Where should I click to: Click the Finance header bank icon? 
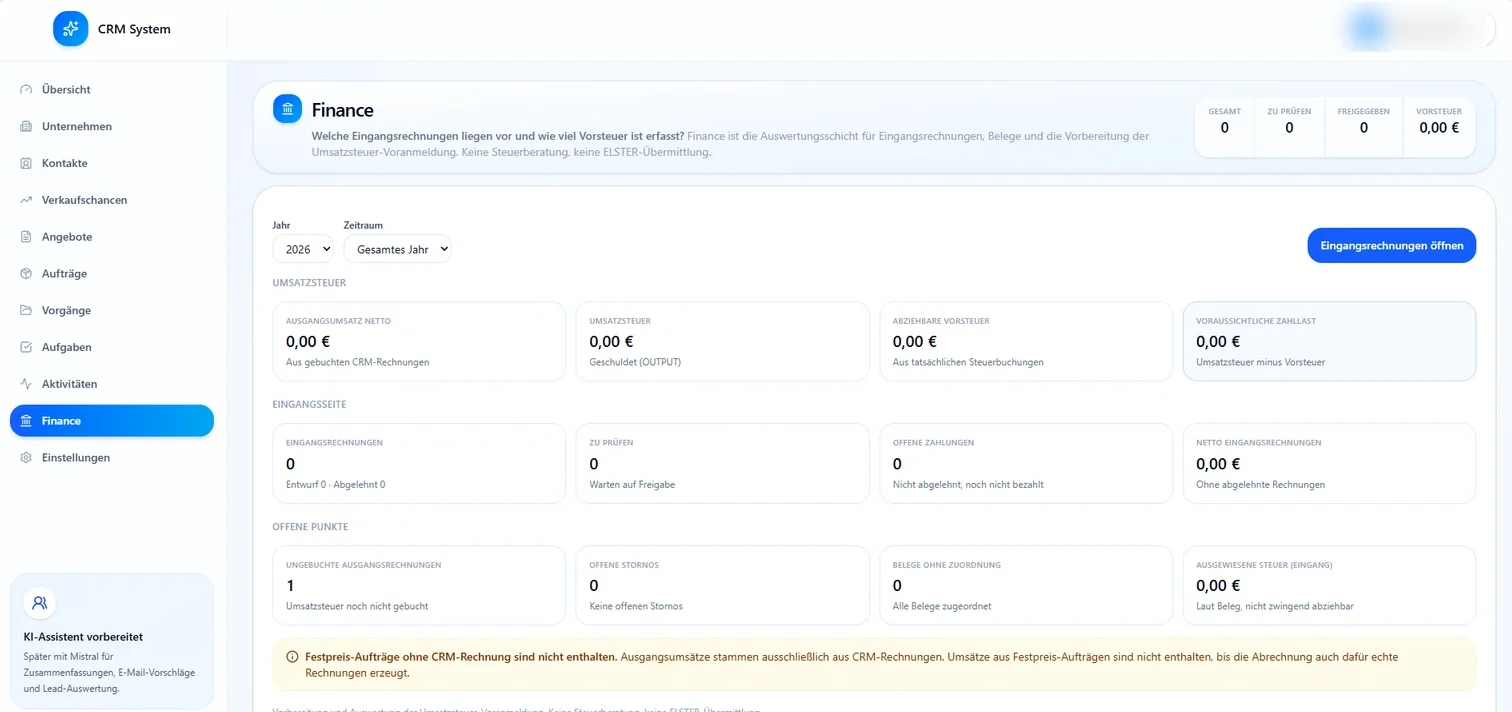coord(287,109)
